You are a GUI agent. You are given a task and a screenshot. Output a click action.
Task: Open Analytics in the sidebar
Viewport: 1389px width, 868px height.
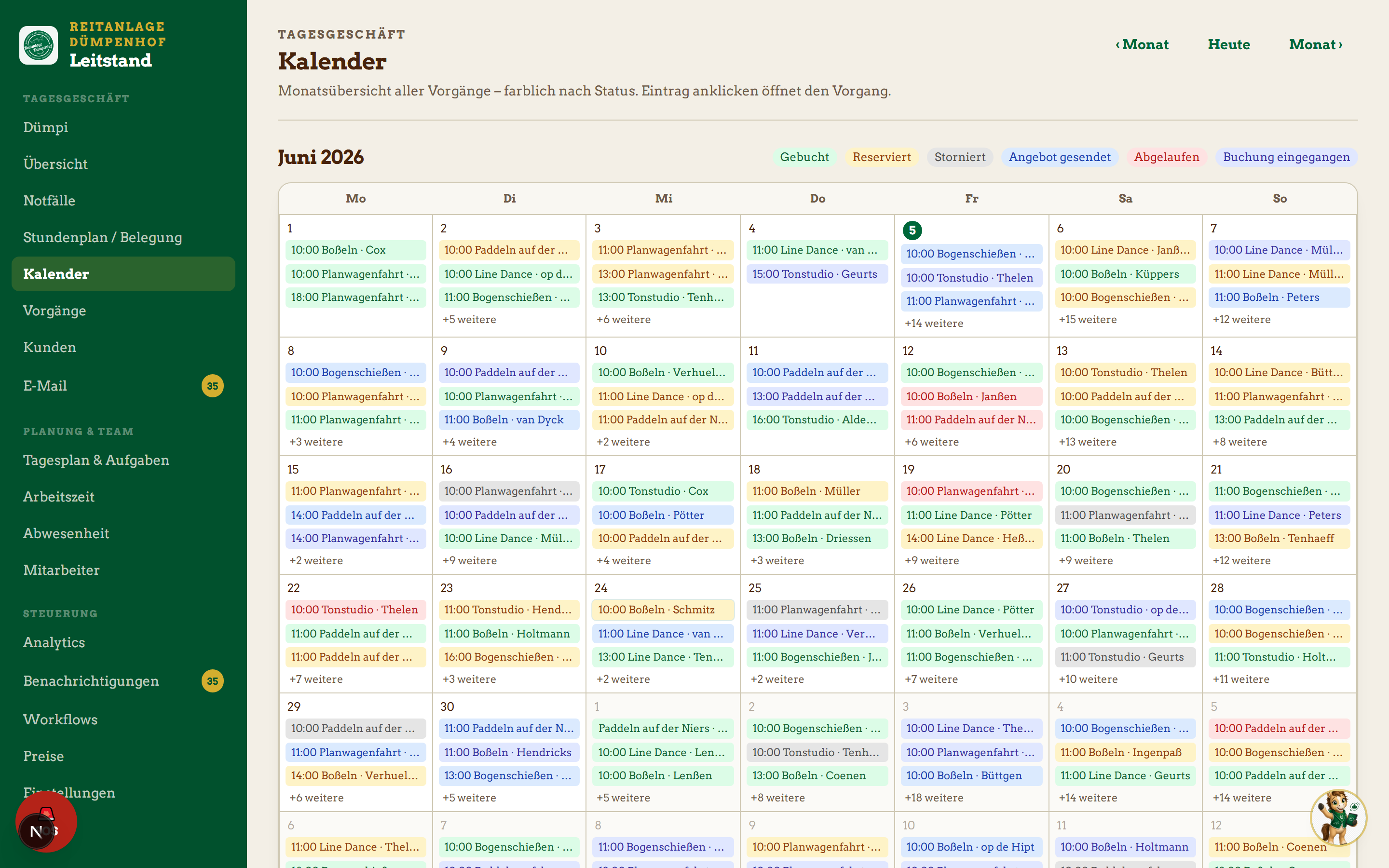[123, 642]
